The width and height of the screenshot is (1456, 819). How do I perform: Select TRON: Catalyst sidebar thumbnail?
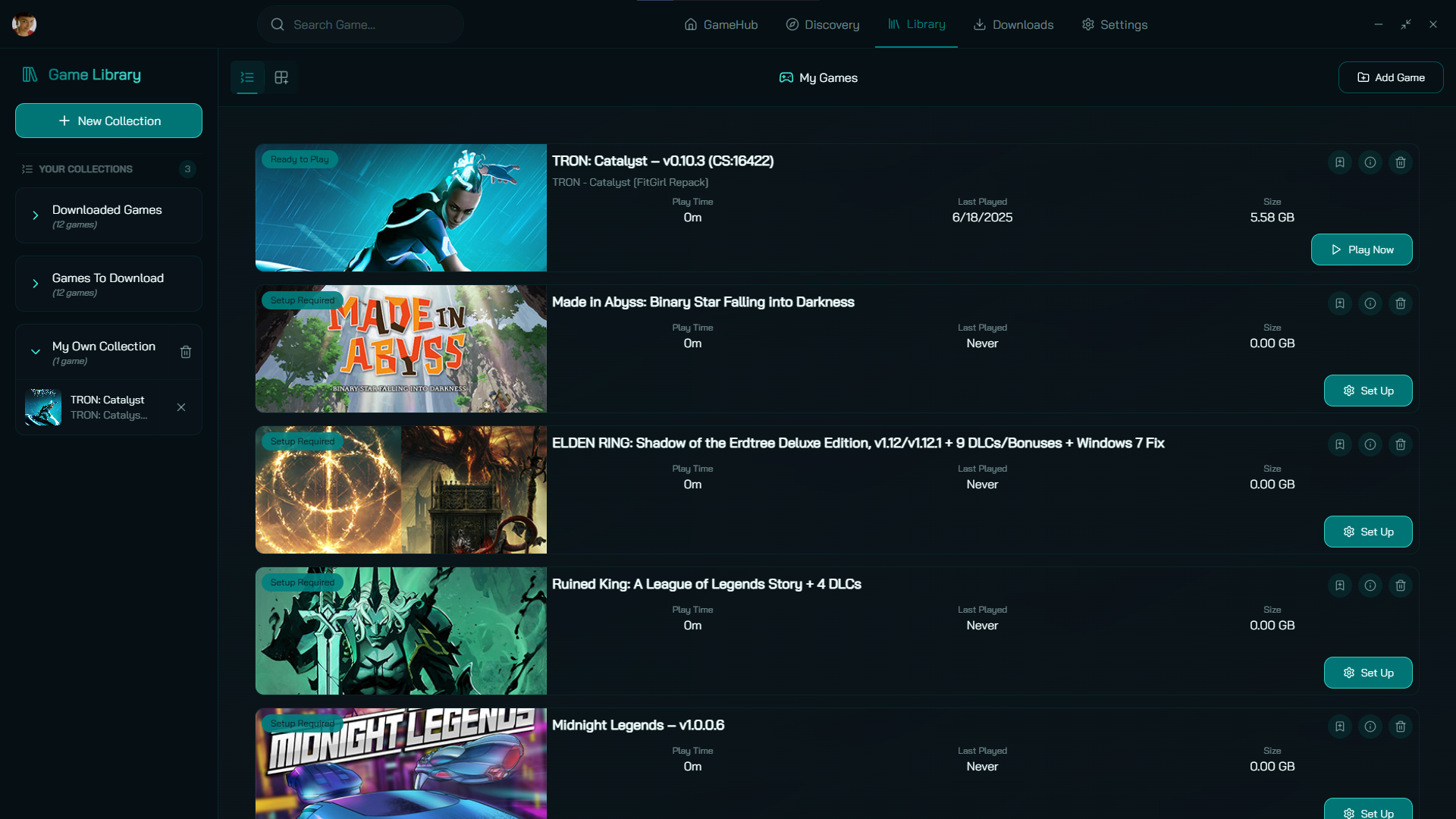pos(43,407)
